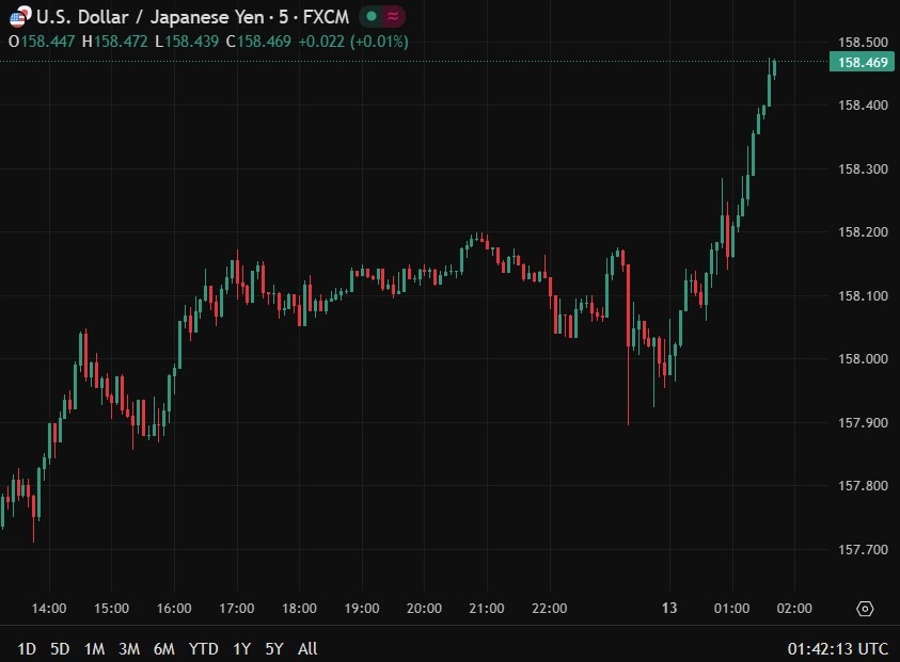Screen dimensions: 900x662
Task: Click the +0.01% change percentage
Action: click(x=380, y=43)
